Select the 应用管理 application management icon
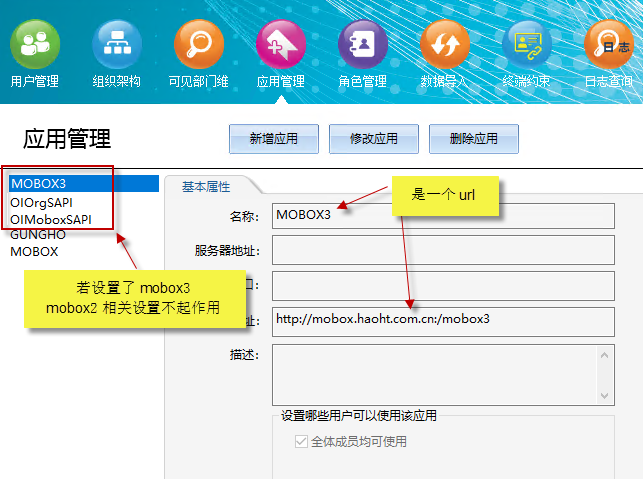Viewport: 643px width, 479px height. click(281, 45)
